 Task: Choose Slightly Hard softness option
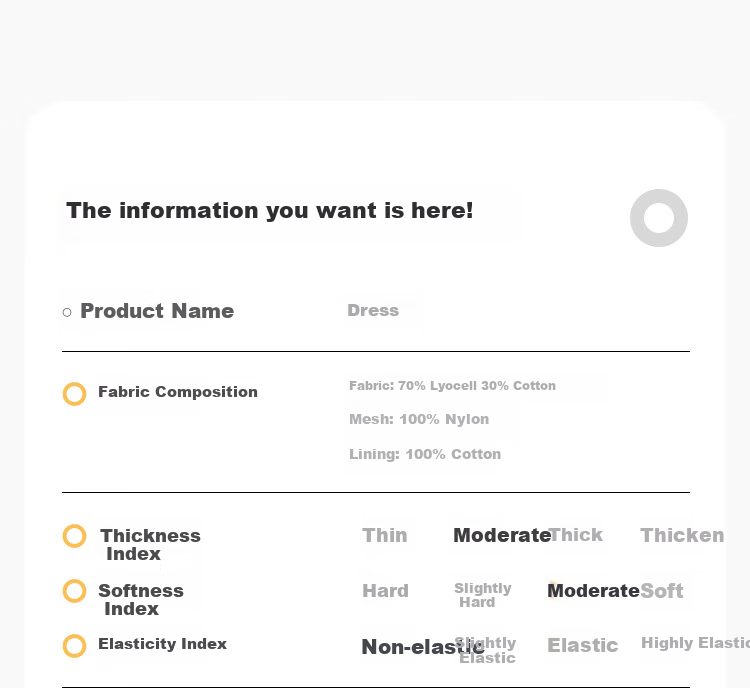pyautogui.click(x=483, y=595)
